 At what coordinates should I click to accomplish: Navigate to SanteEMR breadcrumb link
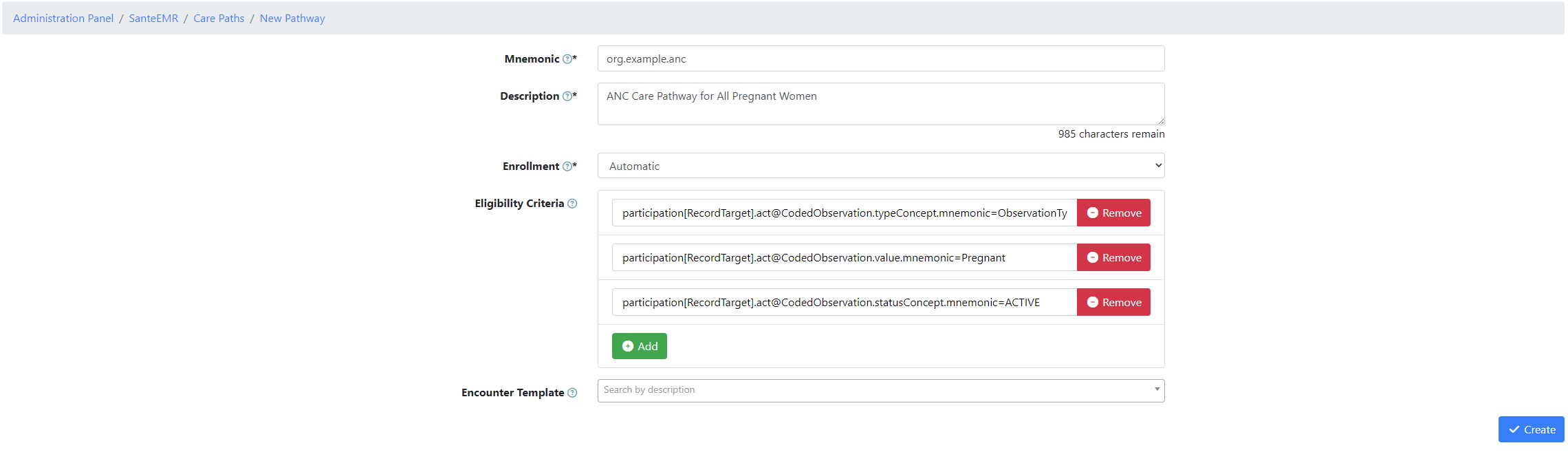point(153,19)
